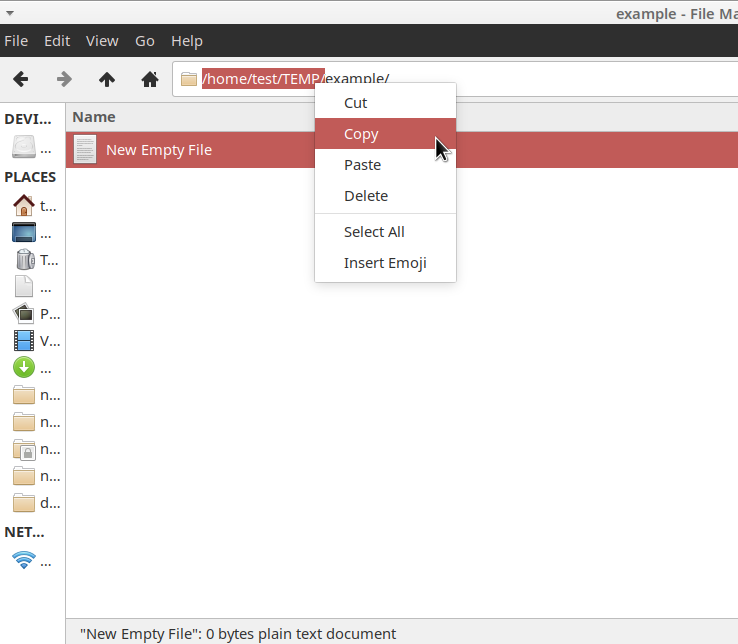Click the Forward arrow navigation button
This screenshot has height=644, width=738.
64,79
